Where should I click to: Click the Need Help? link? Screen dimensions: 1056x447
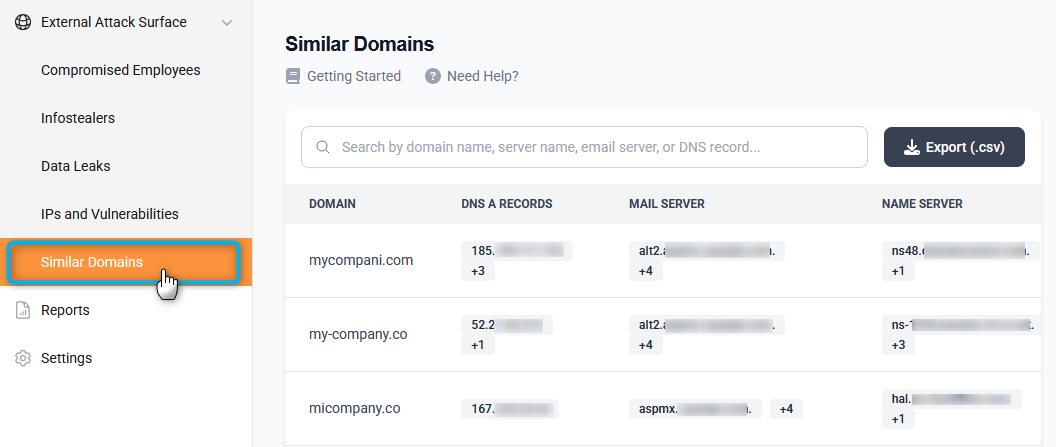point(482,76)
